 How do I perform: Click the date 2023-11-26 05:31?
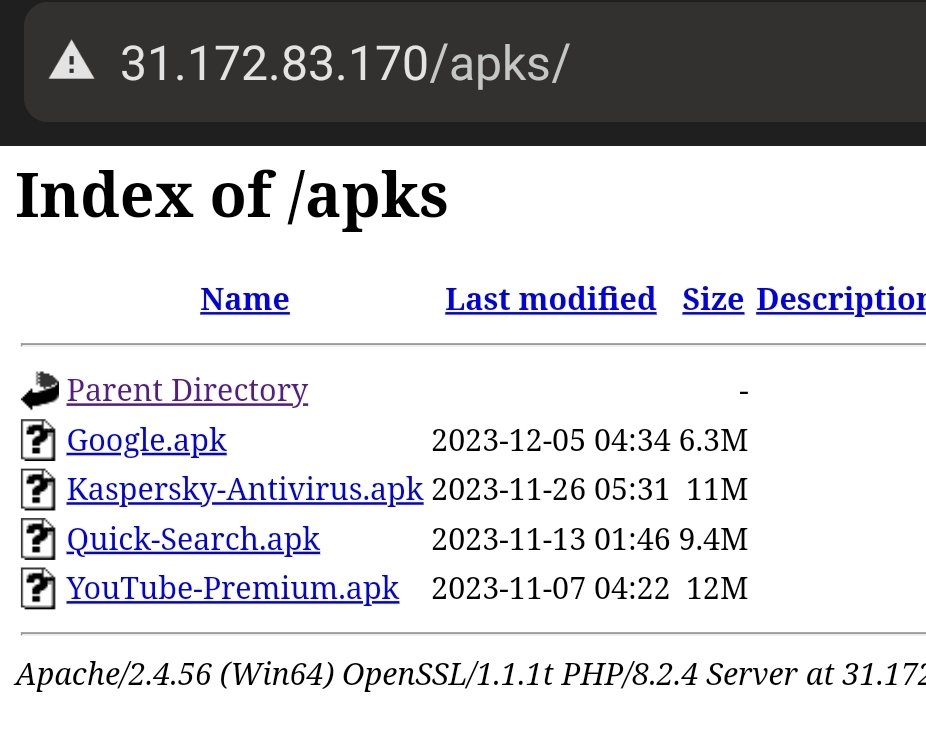point(551,490)
